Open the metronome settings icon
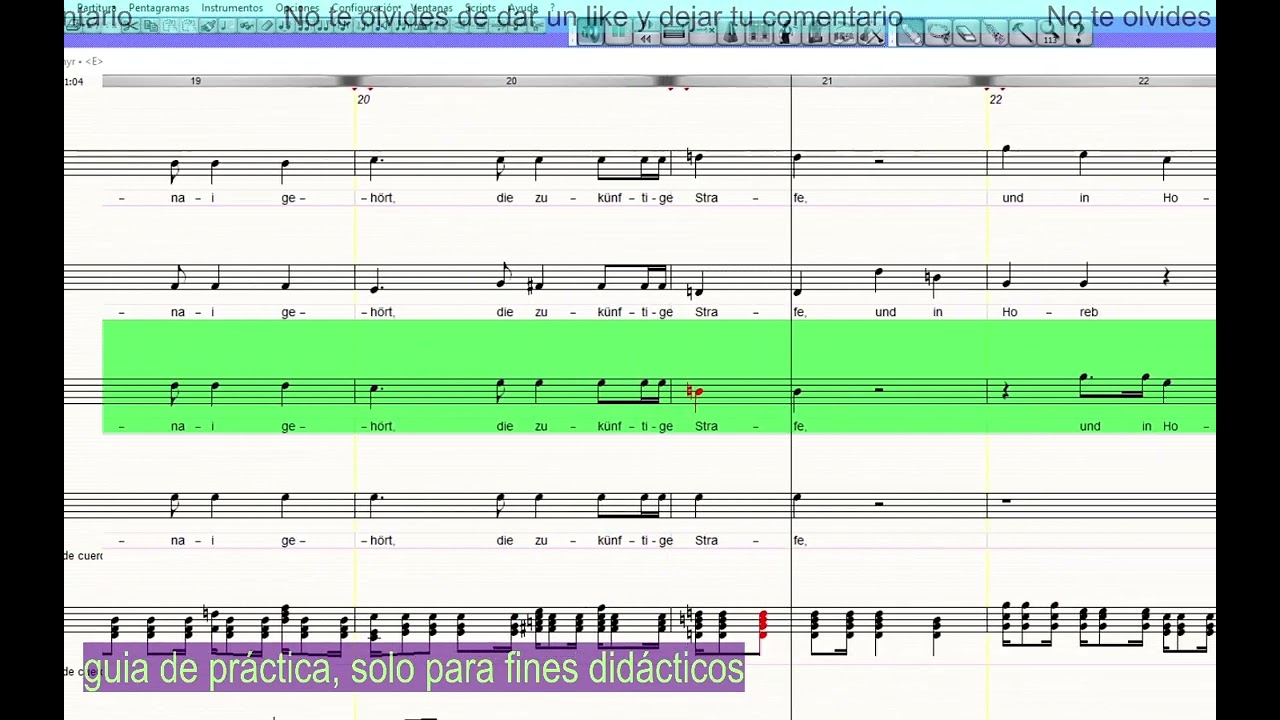This screenshot has width=1280, height=720. tap(731, 34)
